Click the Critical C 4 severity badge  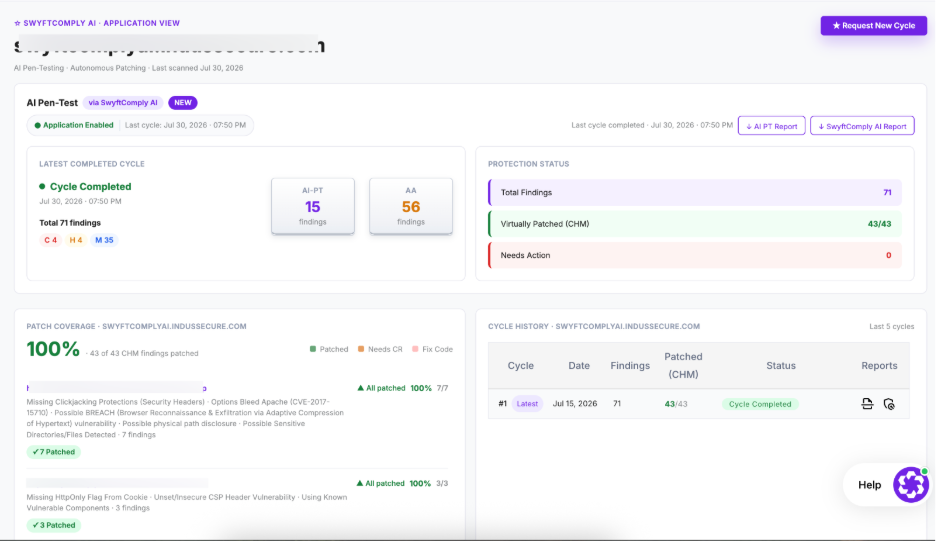click(x=51, y=240)
